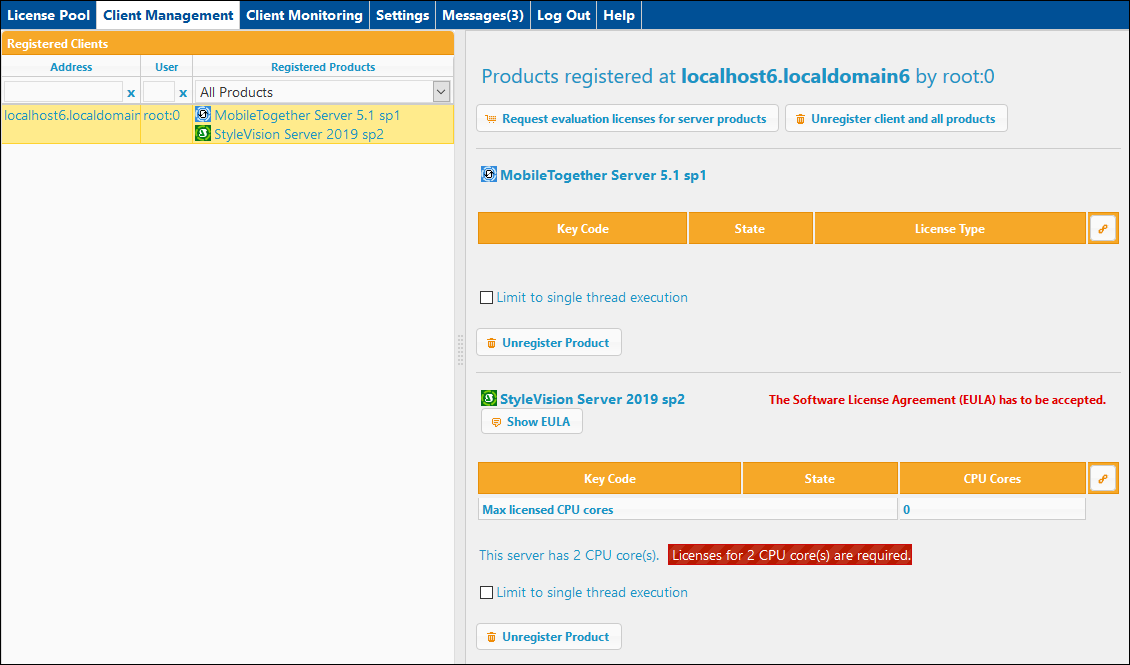The height and width of the screenshot is (665, 1130).
Task: Enable single thread execution for MobileTogether Server
Action: click(x=486, y=298)
